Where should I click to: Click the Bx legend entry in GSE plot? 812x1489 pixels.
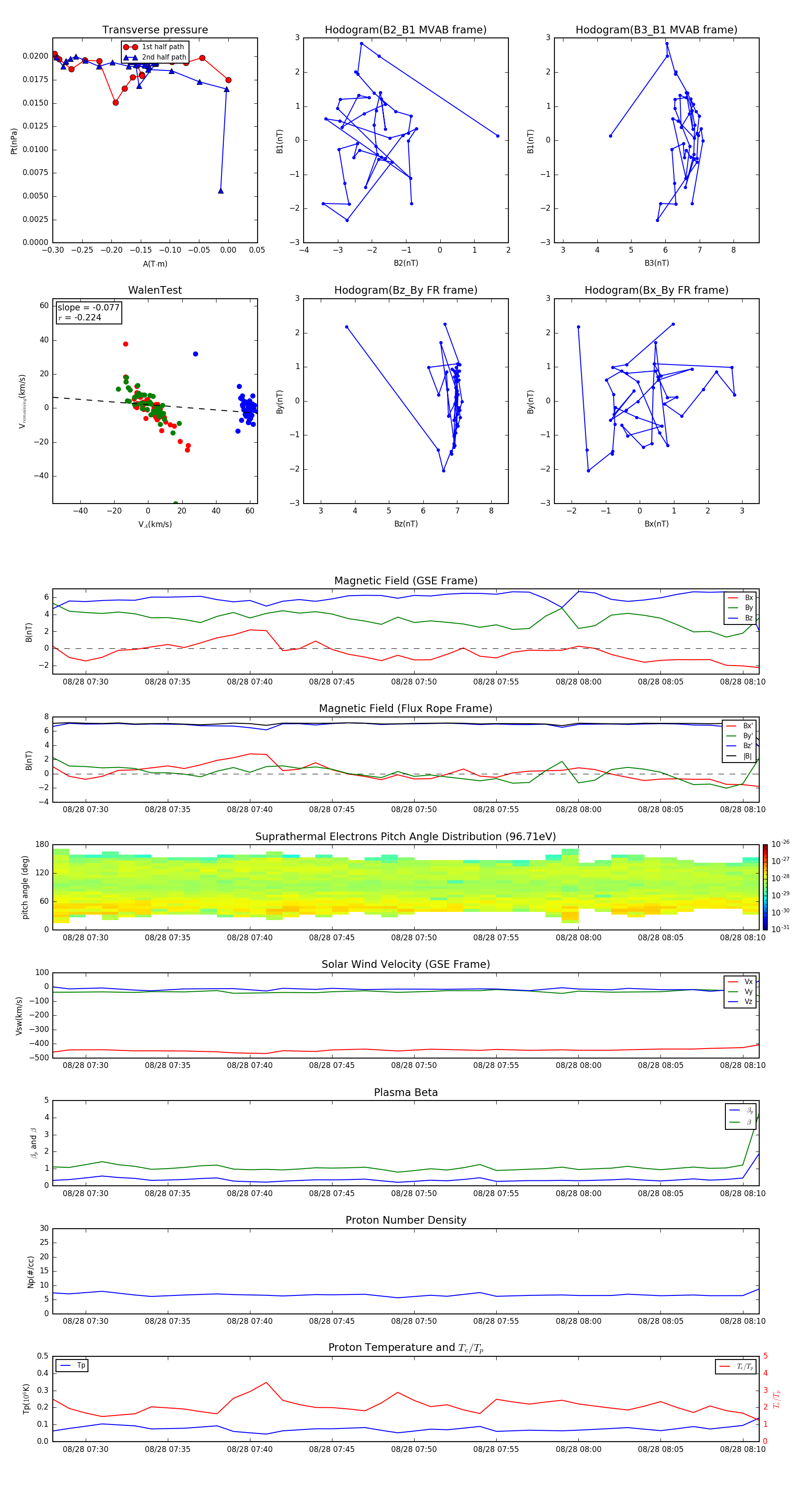(x=740, y=598)
